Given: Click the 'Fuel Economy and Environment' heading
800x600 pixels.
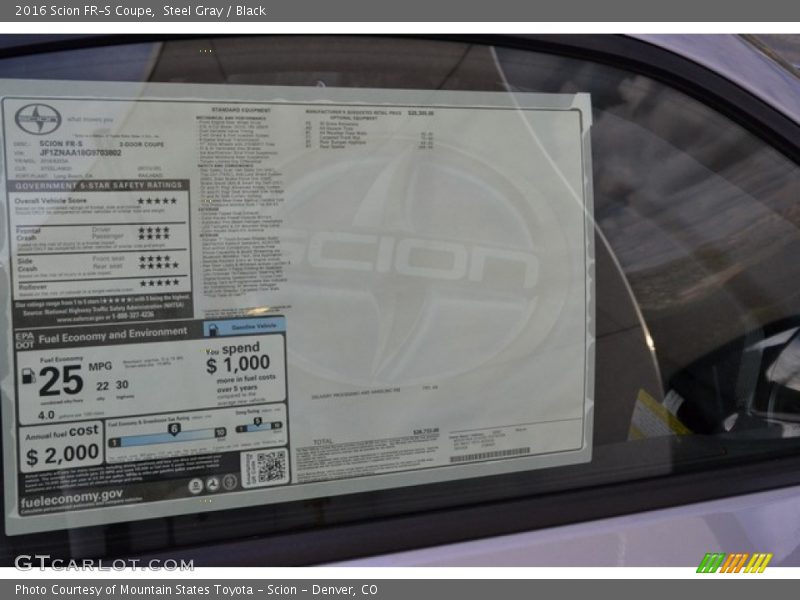Looking at the screenshot, I should pos(113,336).
